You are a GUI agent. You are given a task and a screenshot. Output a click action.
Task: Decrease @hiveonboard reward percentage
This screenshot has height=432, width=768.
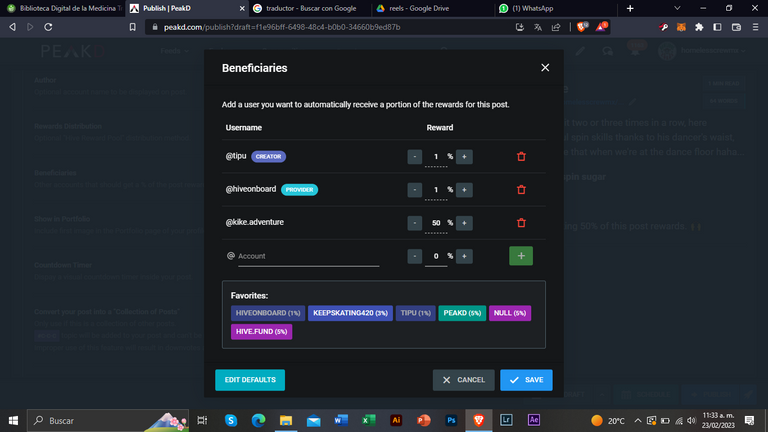click(414, 190)
